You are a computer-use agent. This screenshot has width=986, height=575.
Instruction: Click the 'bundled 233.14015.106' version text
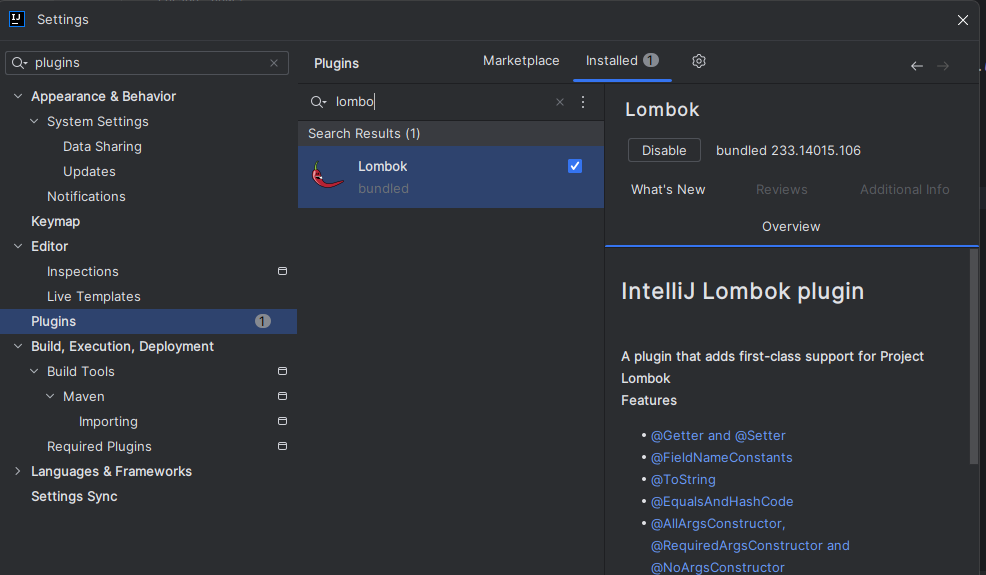point(788,150)
